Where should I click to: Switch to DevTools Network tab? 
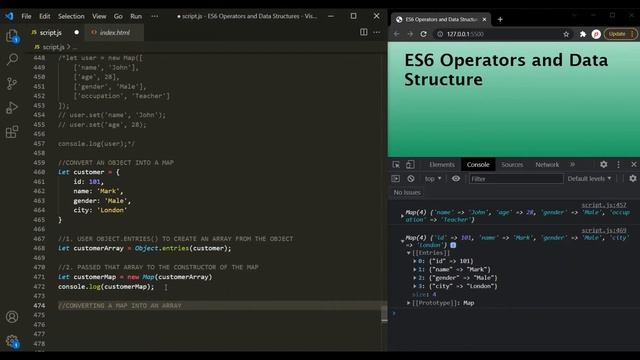[x=547, y=164]
